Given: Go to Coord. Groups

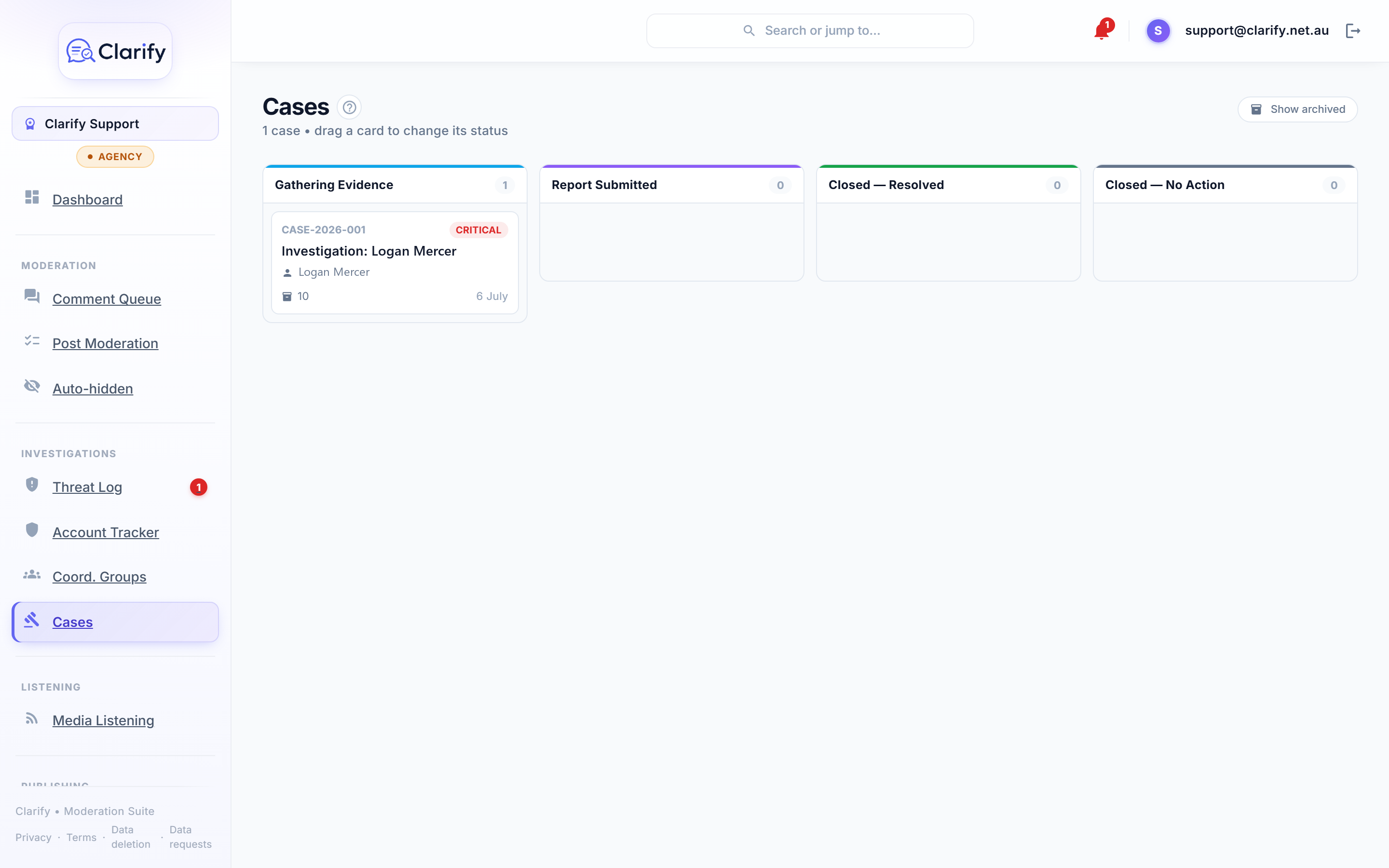Looking at the screenshot, I should pyautogui.click(x=99, y=576).
